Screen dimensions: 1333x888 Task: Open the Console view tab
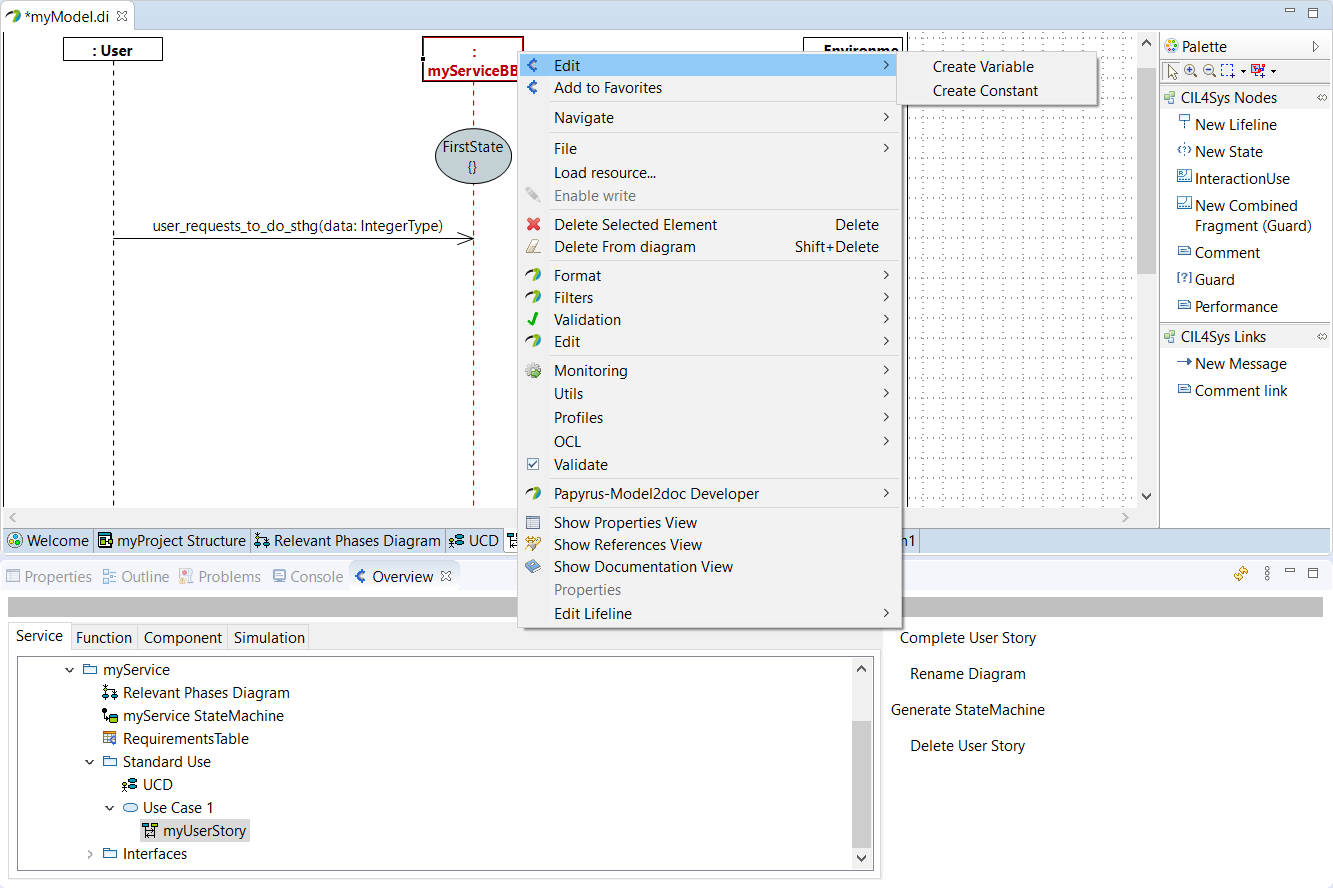308,577
